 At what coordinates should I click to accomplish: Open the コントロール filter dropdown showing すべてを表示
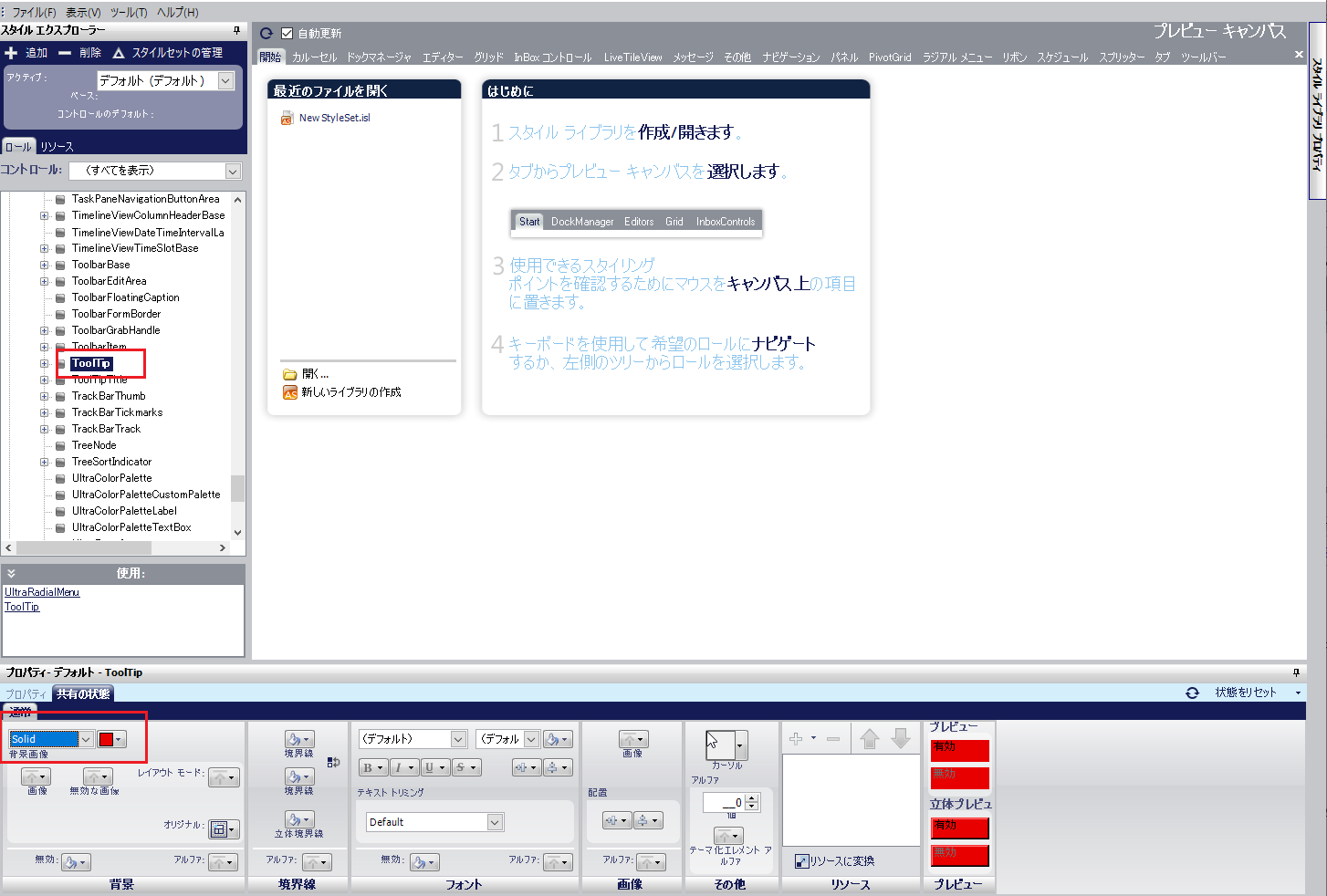pyautogui.click(x=233, y=171)
